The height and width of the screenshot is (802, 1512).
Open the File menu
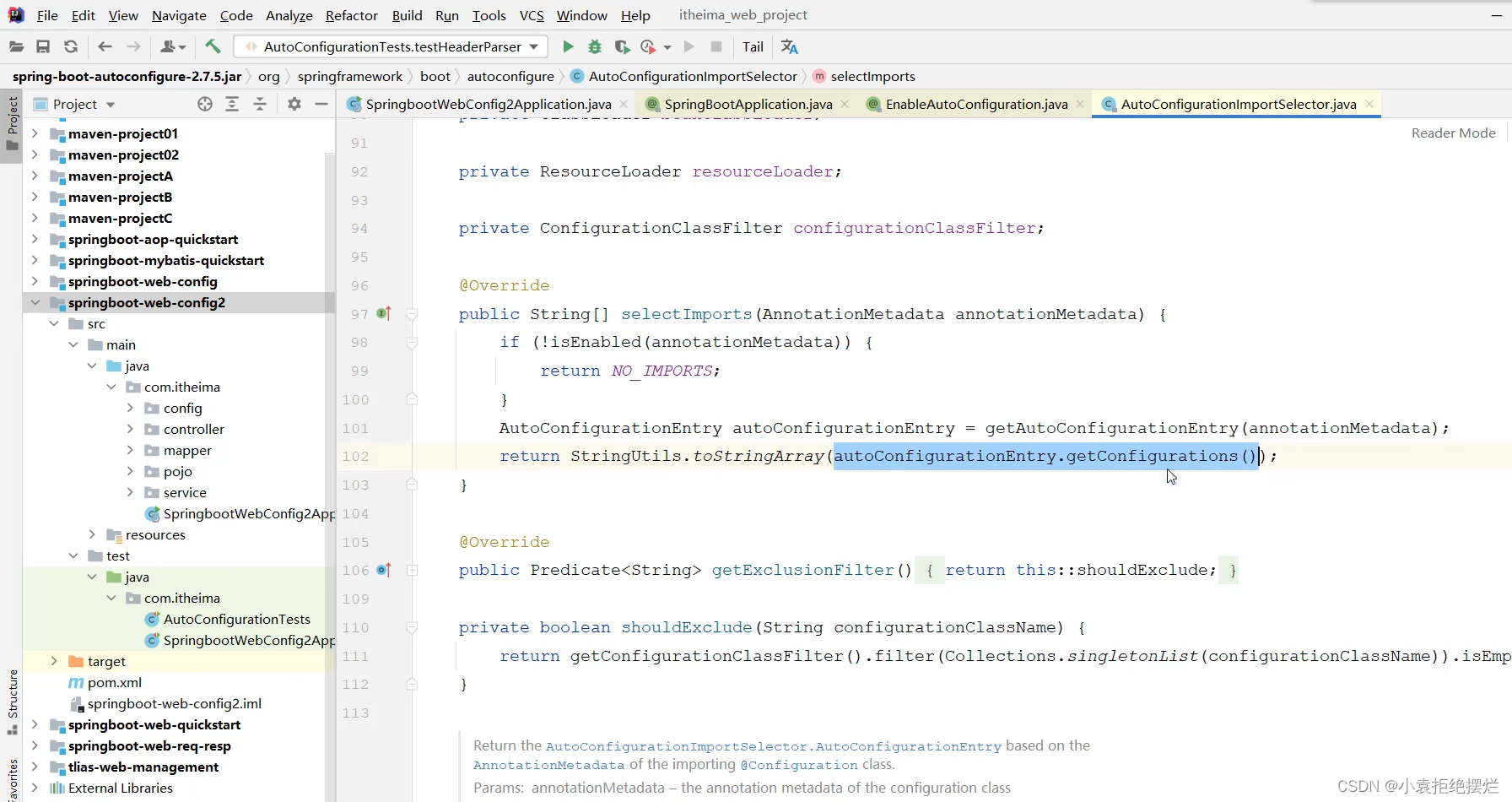[x=47, y=15]
